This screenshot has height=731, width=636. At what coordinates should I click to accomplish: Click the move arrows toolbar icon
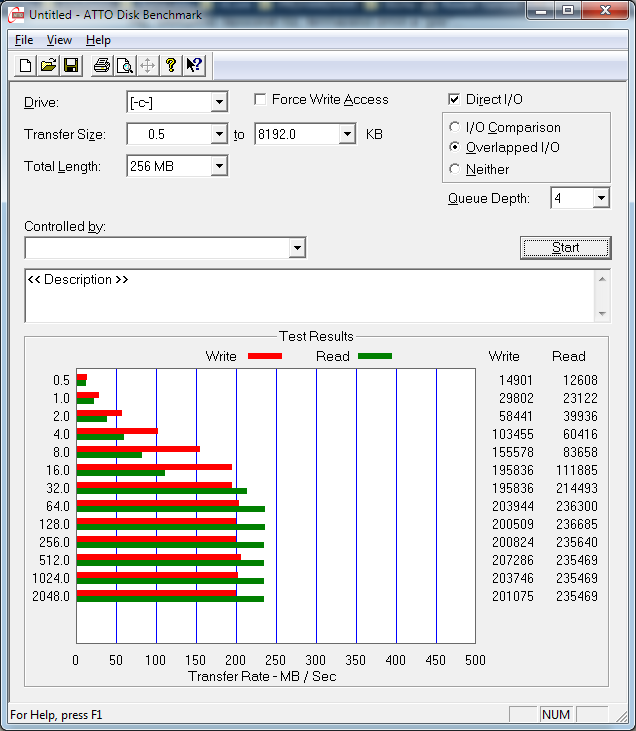coord(147,65)
